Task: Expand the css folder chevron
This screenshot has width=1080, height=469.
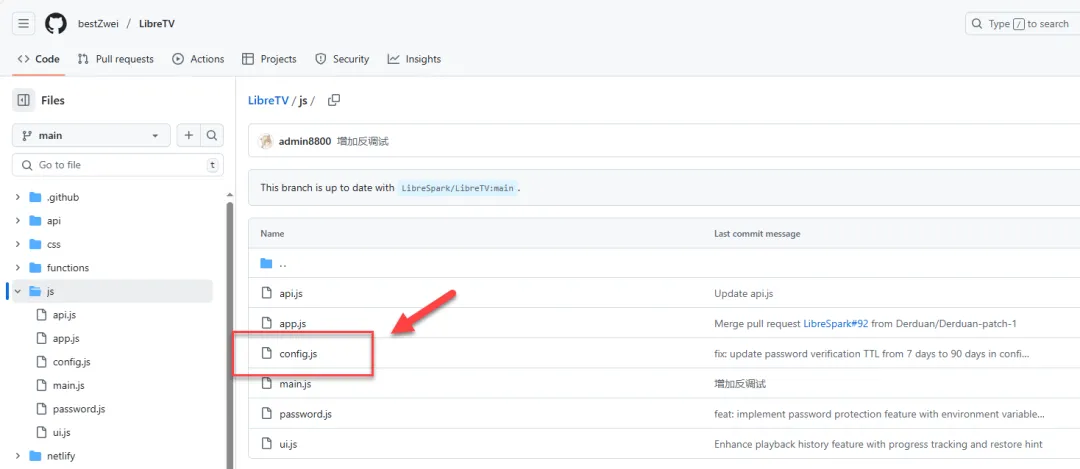Action: pyautogui.click(x=18, y=244)
